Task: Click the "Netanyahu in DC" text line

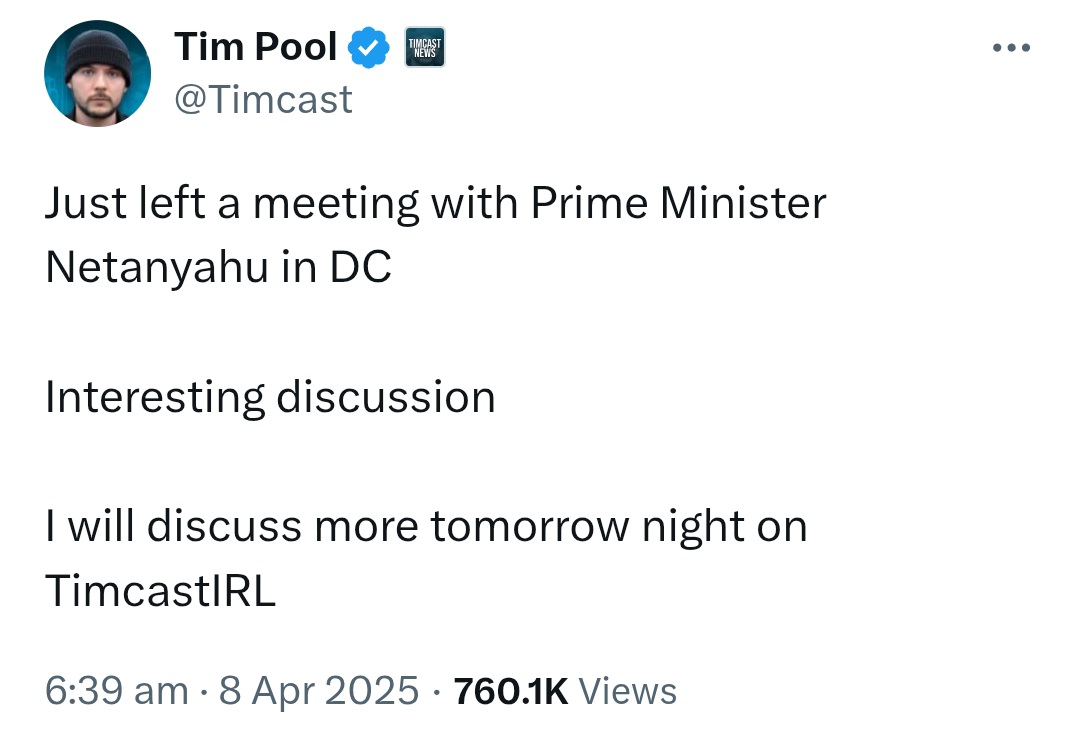Action: coord(218,267)
